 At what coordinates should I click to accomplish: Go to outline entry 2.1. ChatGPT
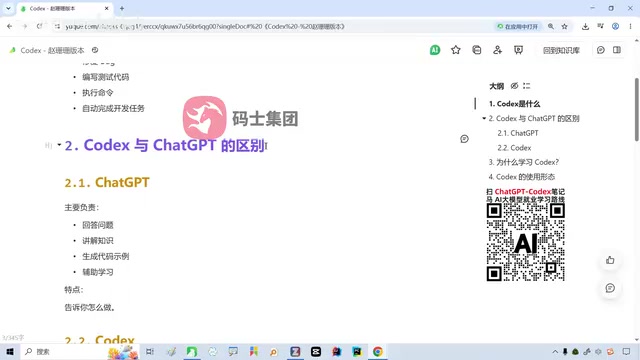(x=518, y=133)
